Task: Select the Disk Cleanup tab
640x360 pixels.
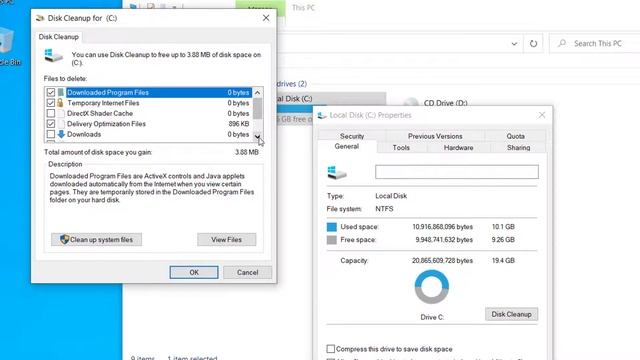Action: [58, 37]
